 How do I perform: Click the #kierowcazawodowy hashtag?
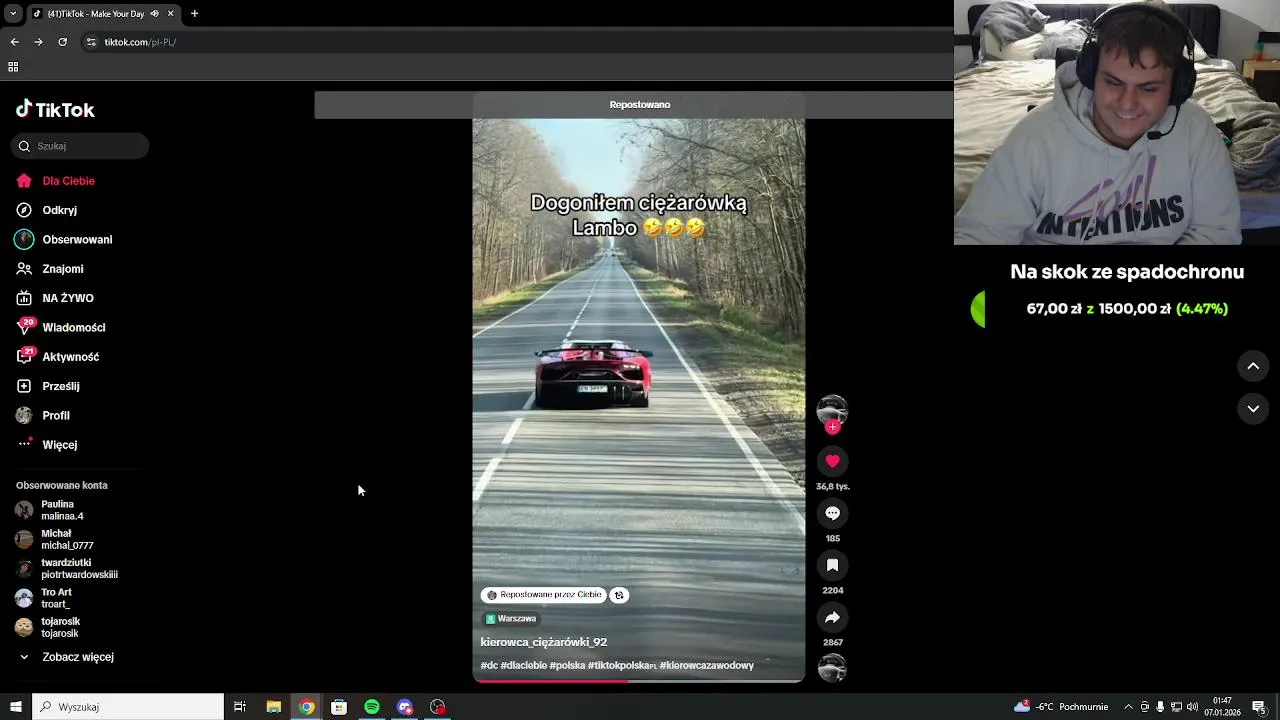point(707,666)
